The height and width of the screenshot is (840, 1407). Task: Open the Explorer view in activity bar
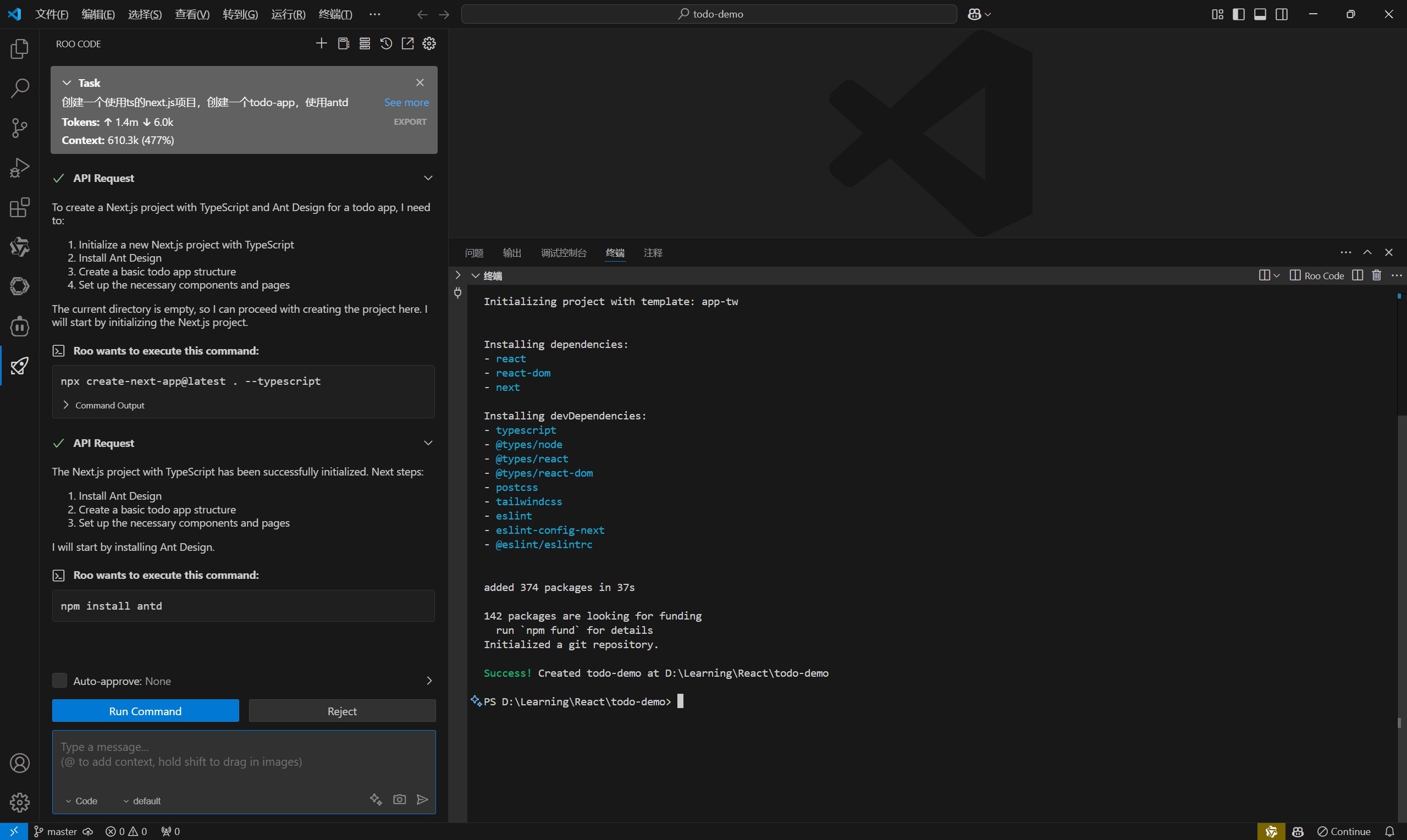coord(19,49)
